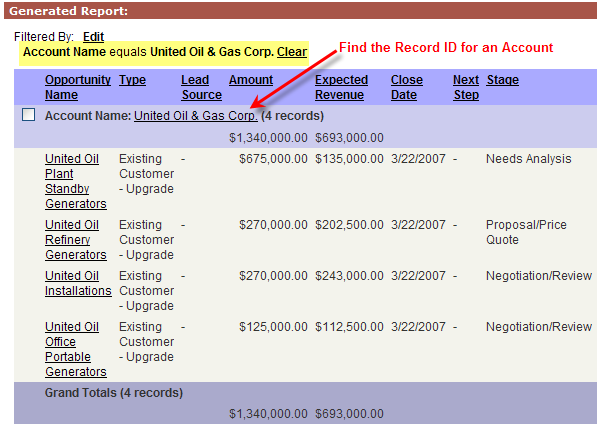
Task: Click the Needs Analysis stage cell
Action: point(528,159)
